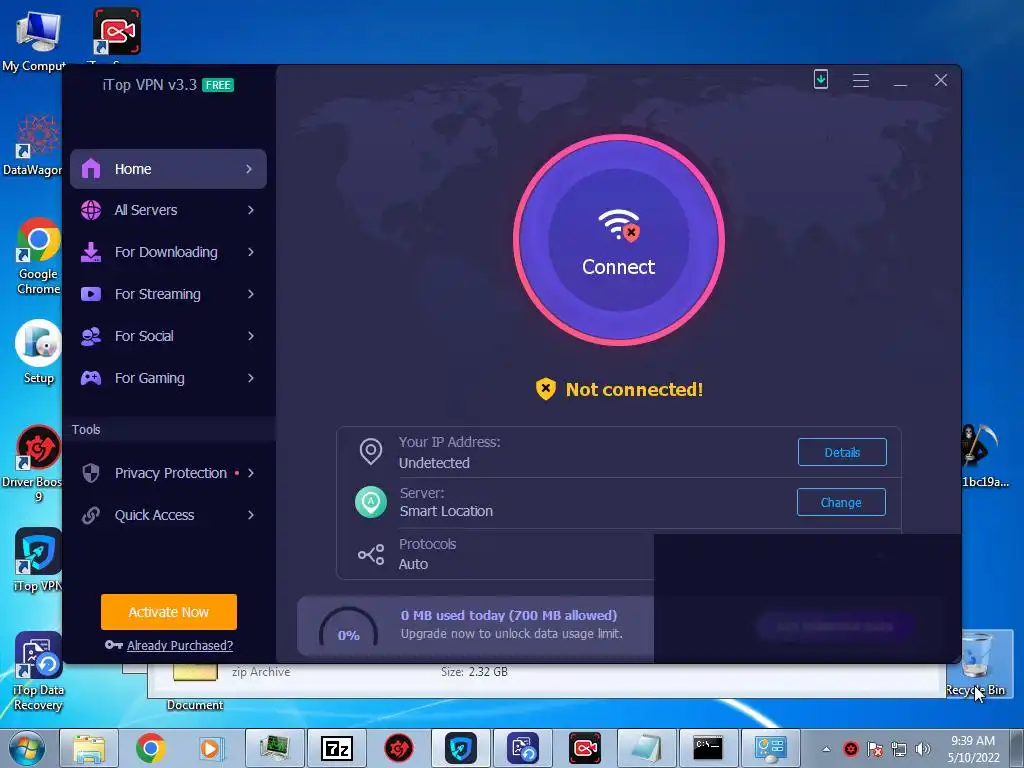Image resolution: width=1024 pixels, height=768 pixels.
Task: Click the All Servers globe icon
Action: click(x=91, y=210)
